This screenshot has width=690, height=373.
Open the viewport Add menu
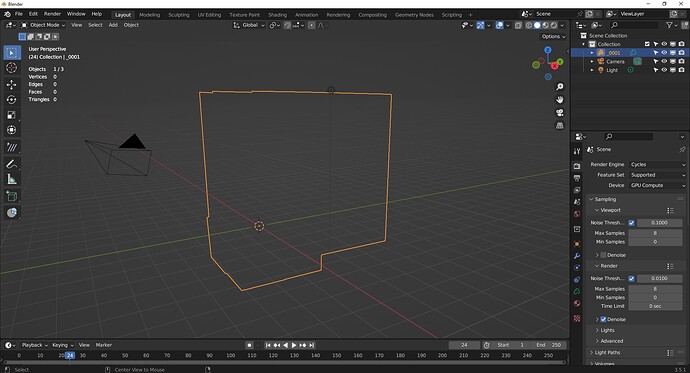click(x=113, y=25)
